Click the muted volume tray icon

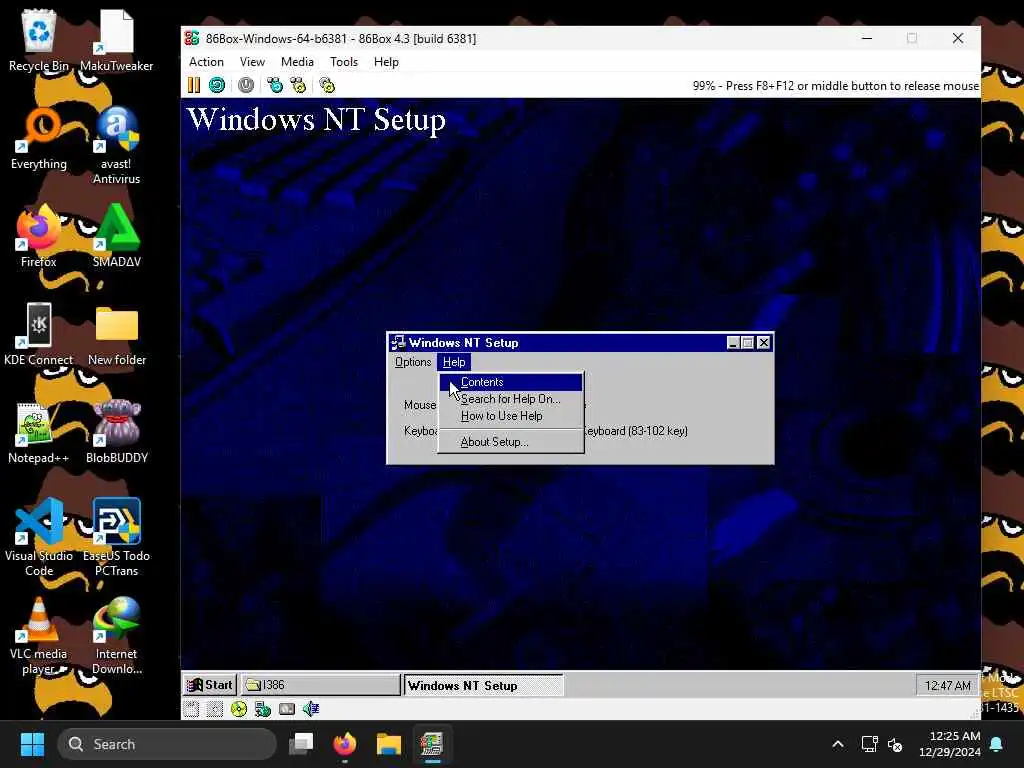[x=895, y=744]
